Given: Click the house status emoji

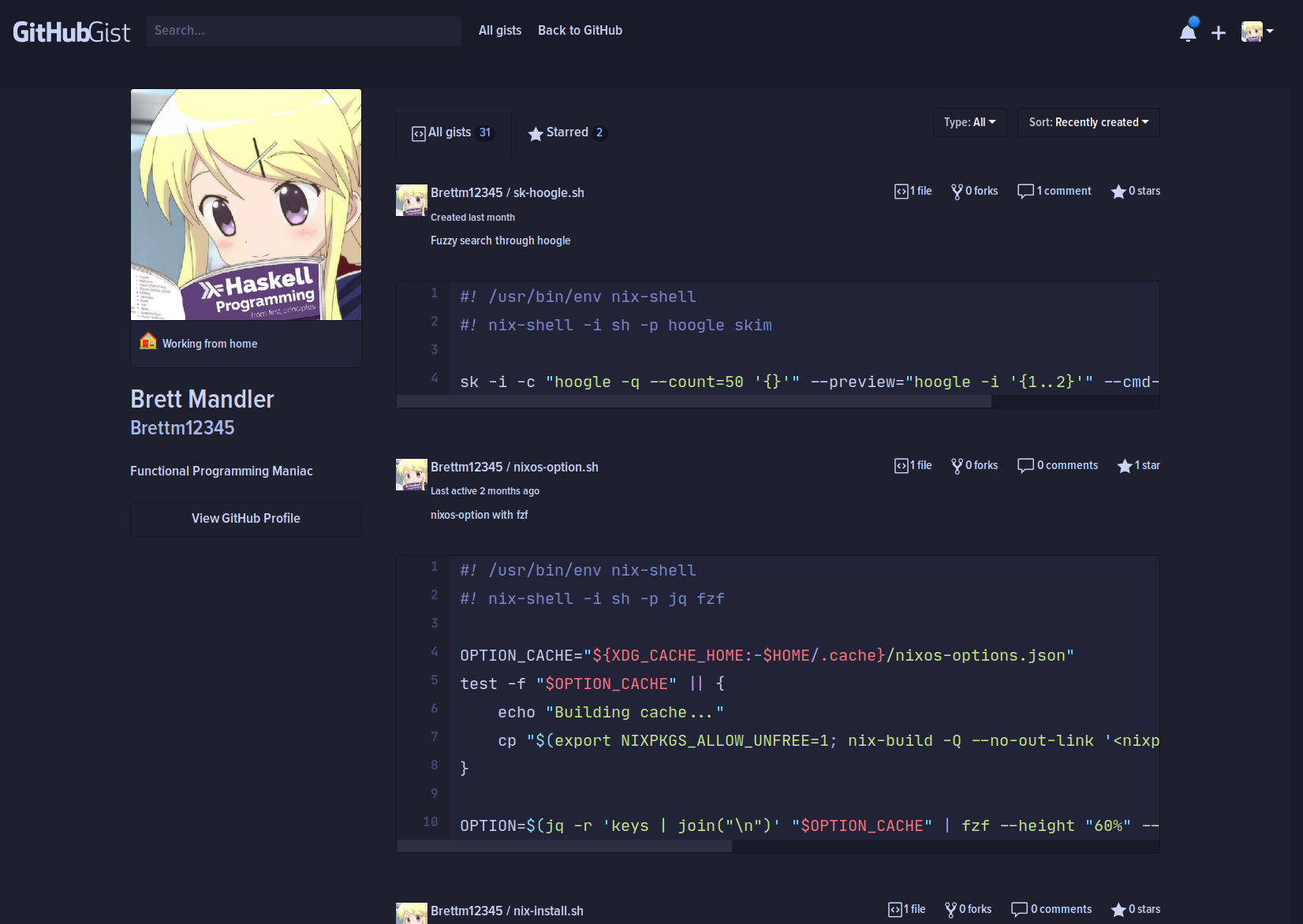Looking at the screenshot, I should (x=148, y=341).
